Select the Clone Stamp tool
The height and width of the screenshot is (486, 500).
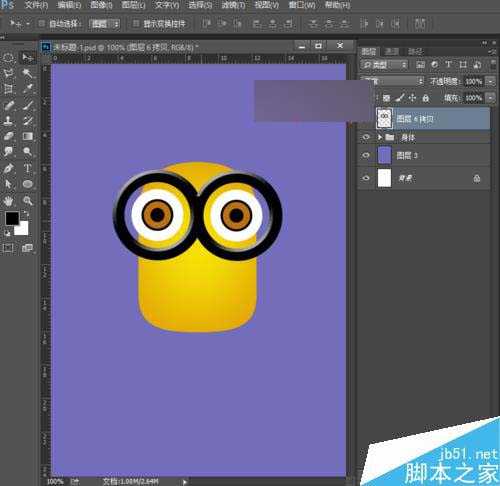coord(9,120)
